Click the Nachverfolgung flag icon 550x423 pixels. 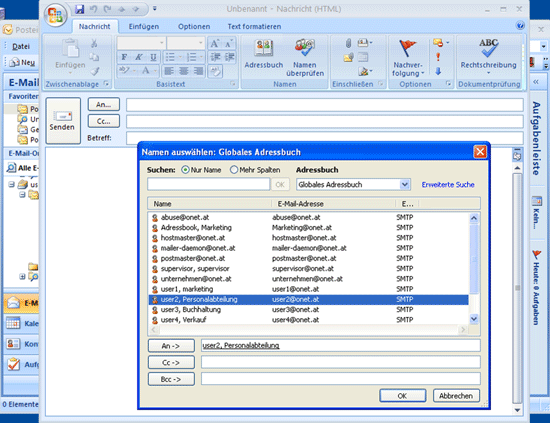[407, 48]
